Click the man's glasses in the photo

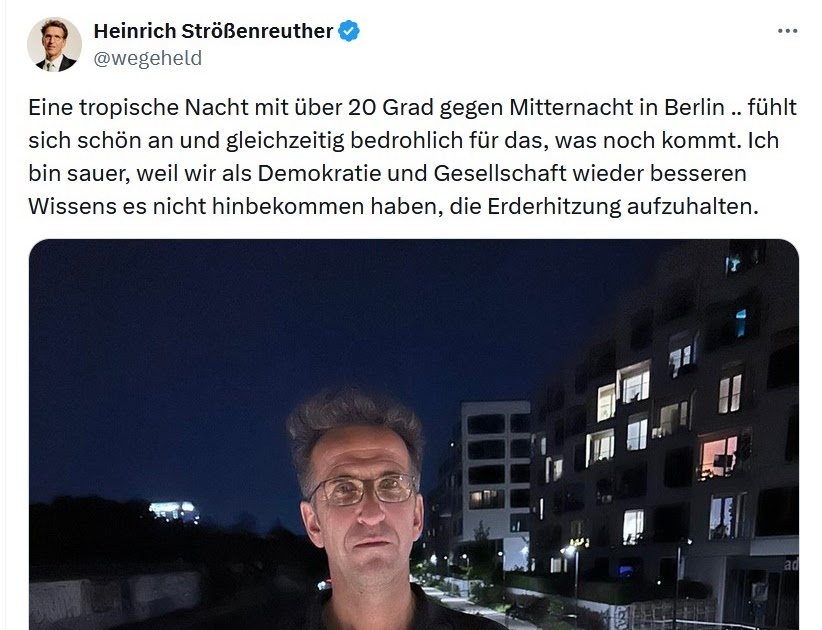364,490
